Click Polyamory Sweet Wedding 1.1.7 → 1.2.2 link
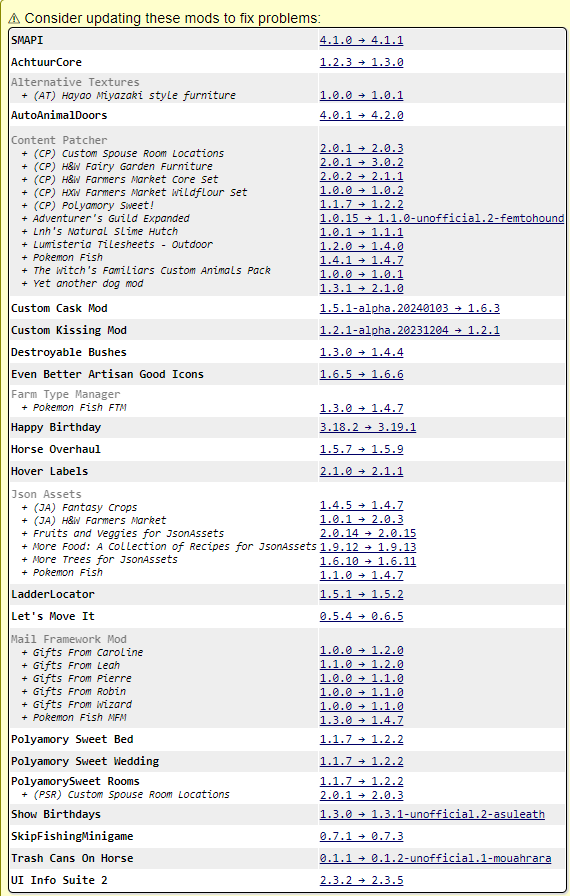 pyautogui.click(x=361, y=762)
